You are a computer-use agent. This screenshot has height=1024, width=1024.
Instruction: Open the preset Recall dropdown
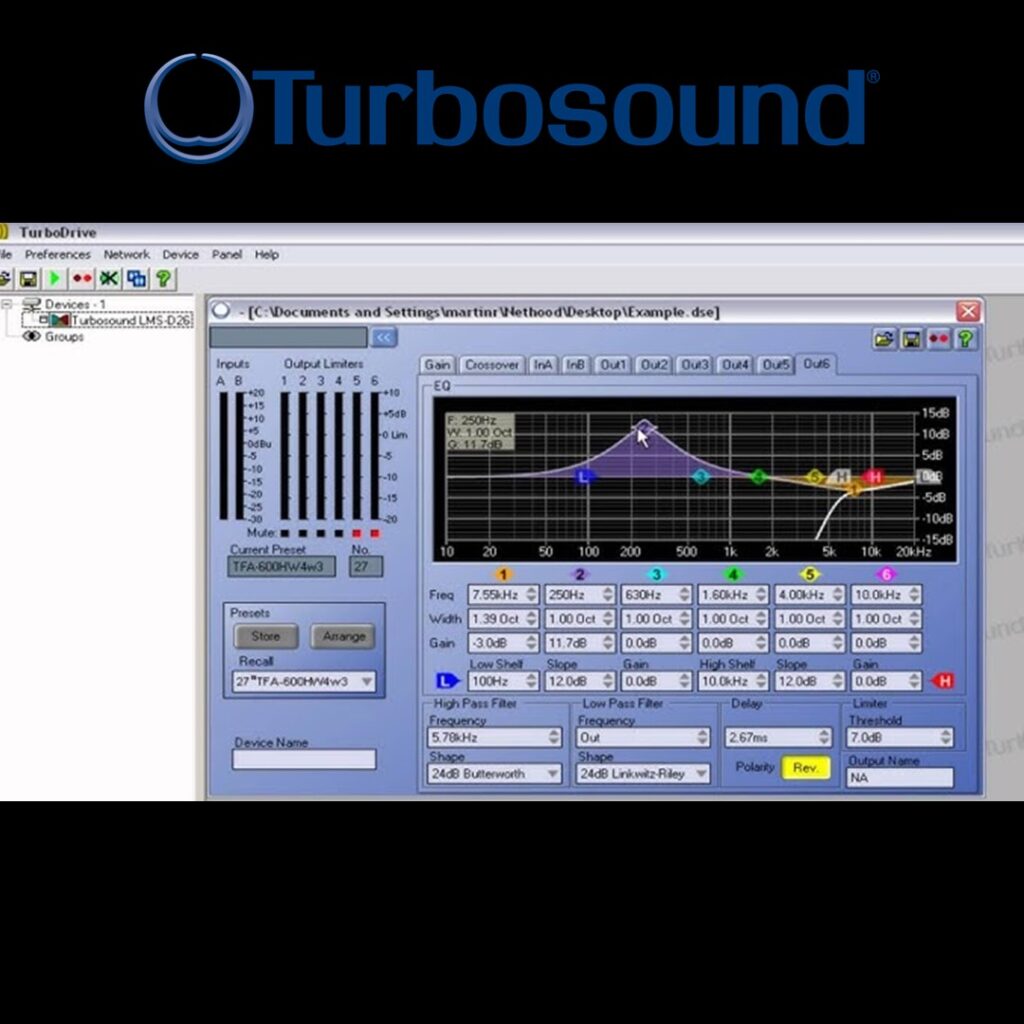[367, 682]
